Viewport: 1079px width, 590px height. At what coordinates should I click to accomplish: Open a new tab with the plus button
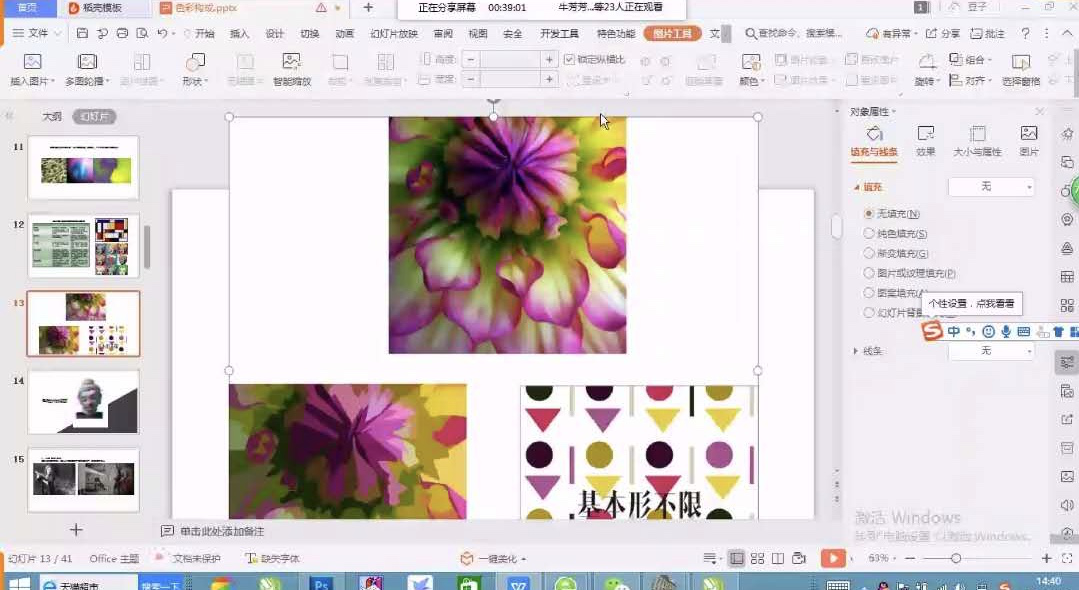point(368,8)
